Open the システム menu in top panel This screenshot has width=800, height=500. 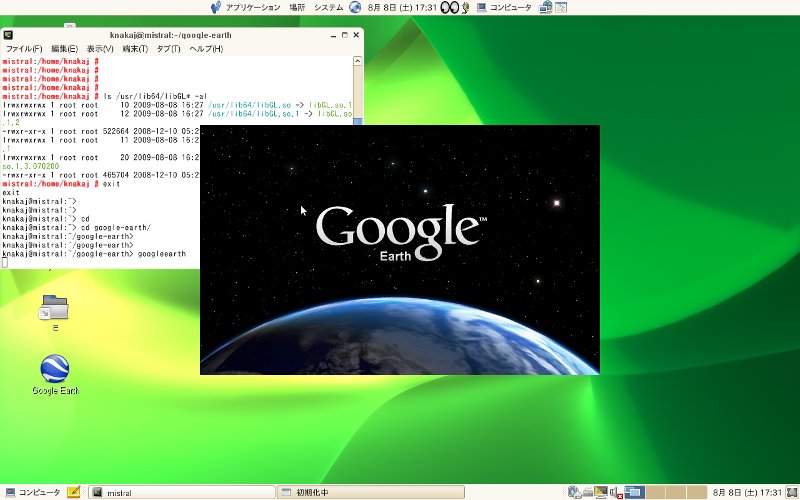click(x=328, y=8)
